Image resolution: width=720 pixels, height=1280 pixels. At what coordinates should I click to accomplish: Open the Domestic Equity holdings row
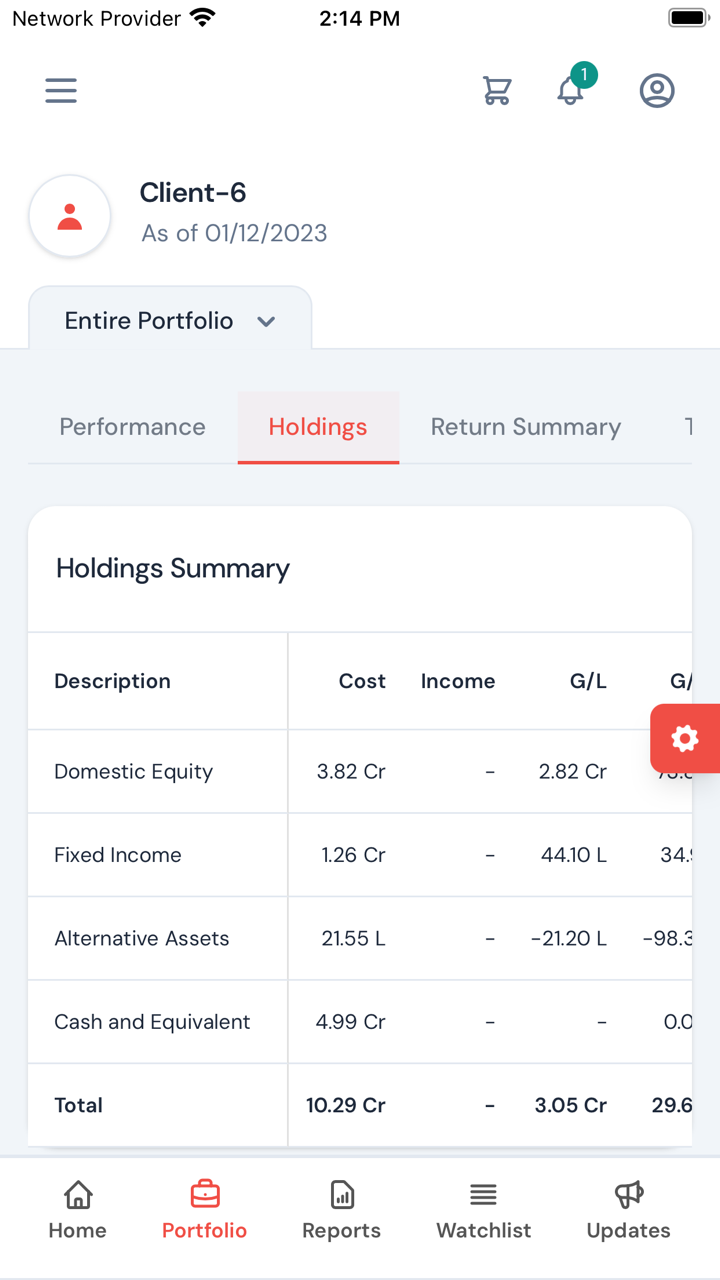pyautogui.click(x=134, y=772)
